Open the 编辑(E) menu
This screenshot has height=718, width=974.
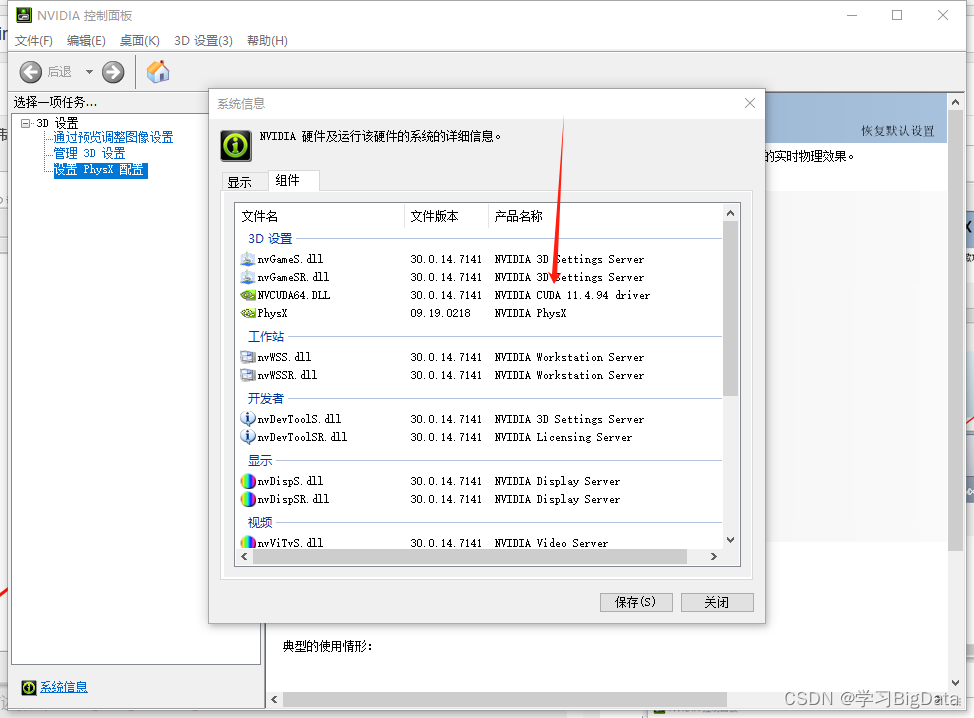(86, 40)
